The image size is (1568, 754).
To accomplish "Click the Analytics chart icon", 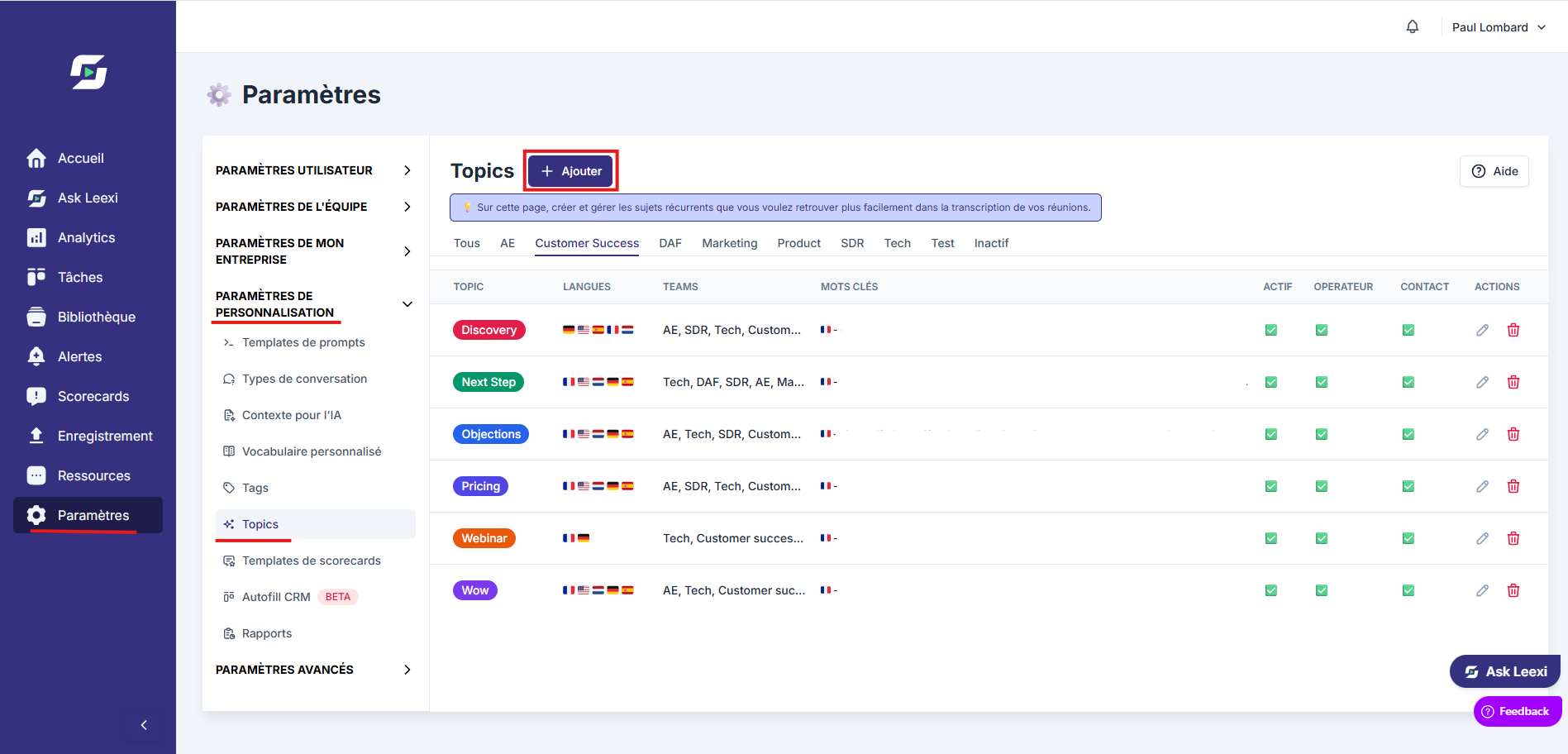I will click(36, 237).
